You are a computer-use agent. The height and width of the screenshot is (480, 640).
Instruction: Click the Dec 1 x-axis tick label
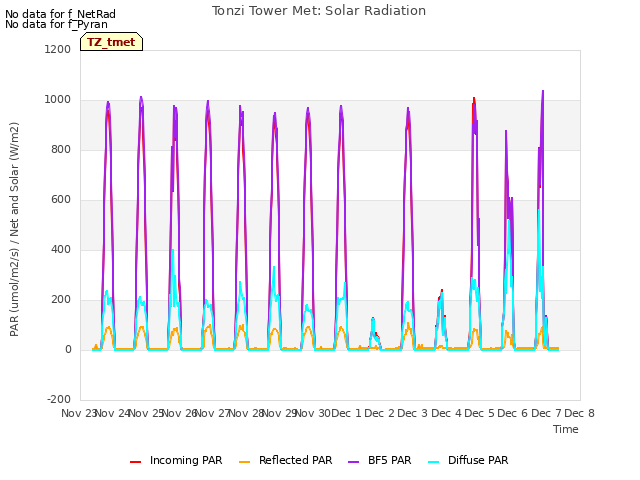346,413
